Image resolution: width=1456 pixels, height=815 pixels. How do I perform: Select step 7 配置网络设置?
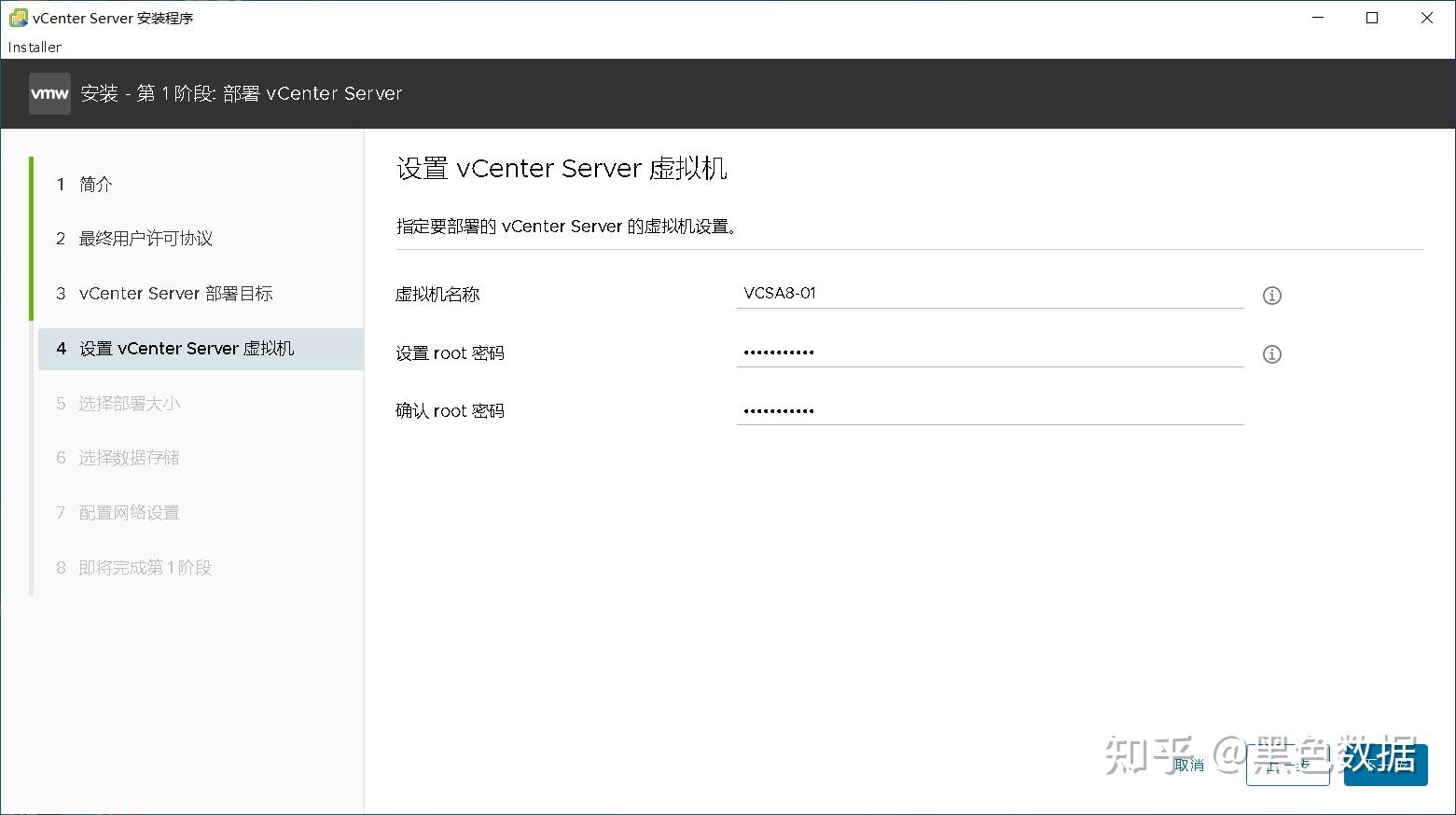tap(129, 513)
